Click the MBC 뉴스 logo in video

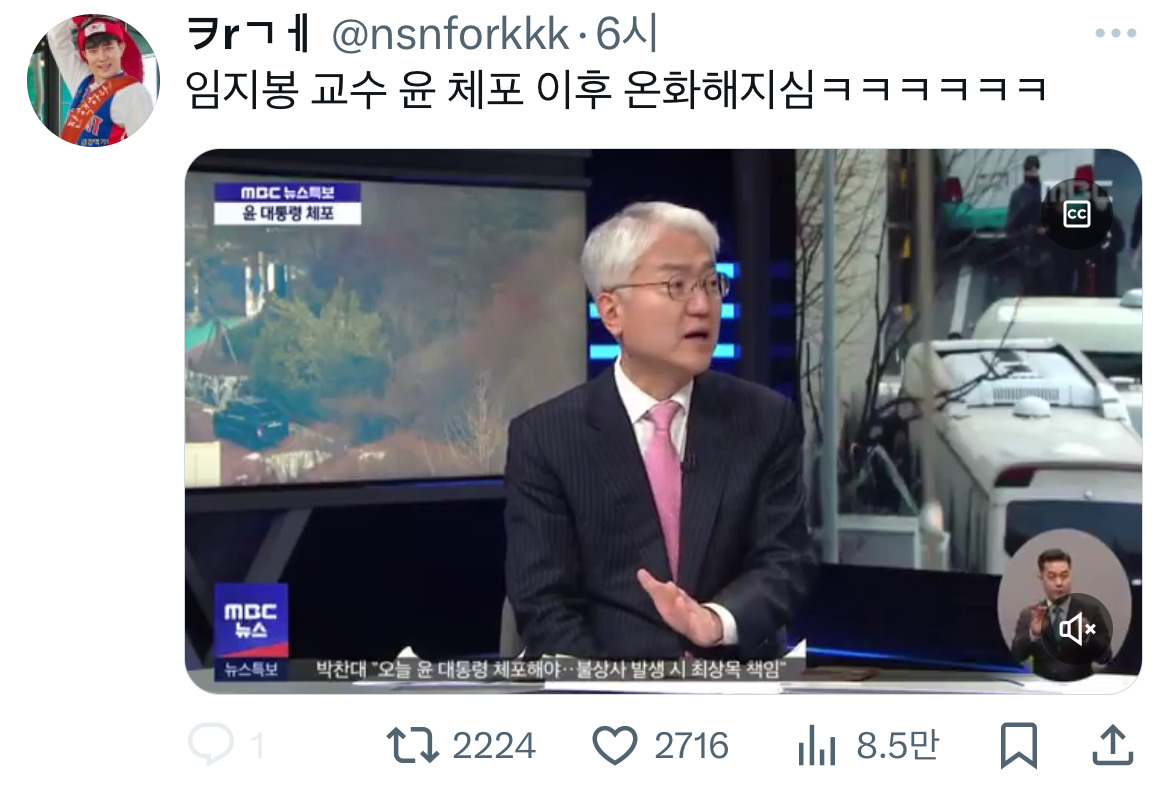(251, 621)
